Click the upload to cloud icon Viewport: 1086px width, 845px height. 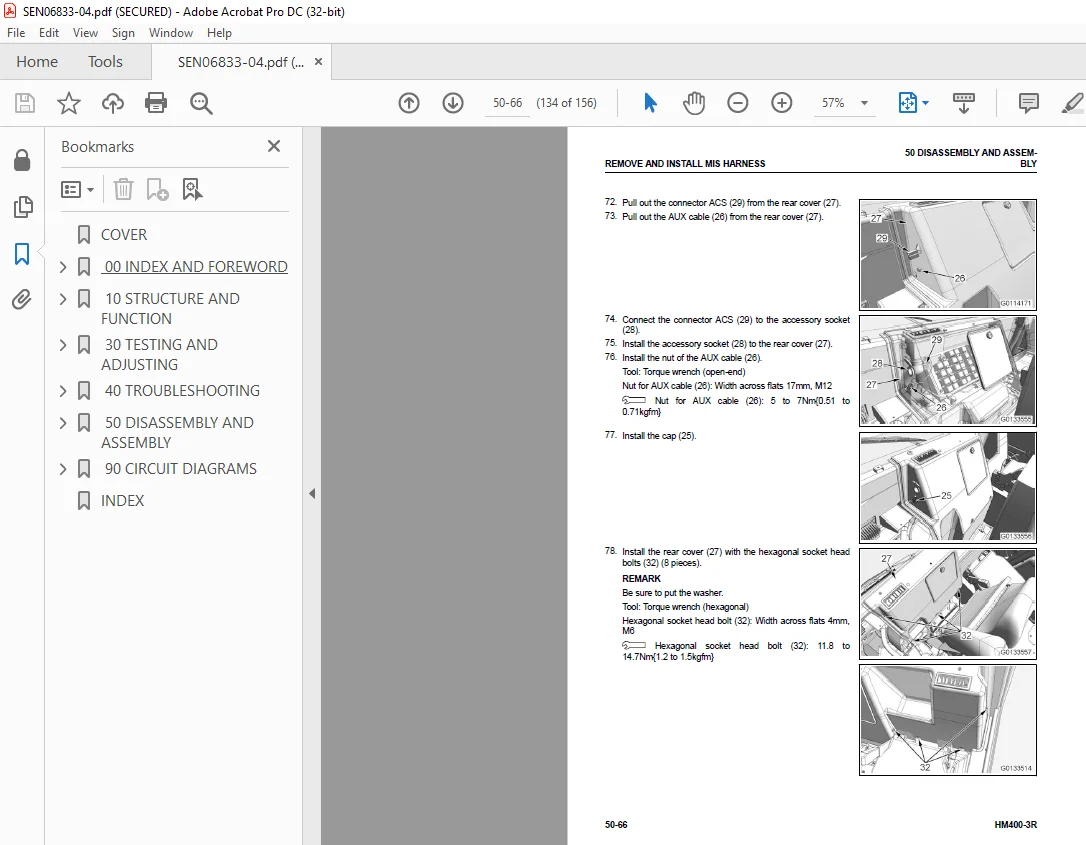(113, 103)
